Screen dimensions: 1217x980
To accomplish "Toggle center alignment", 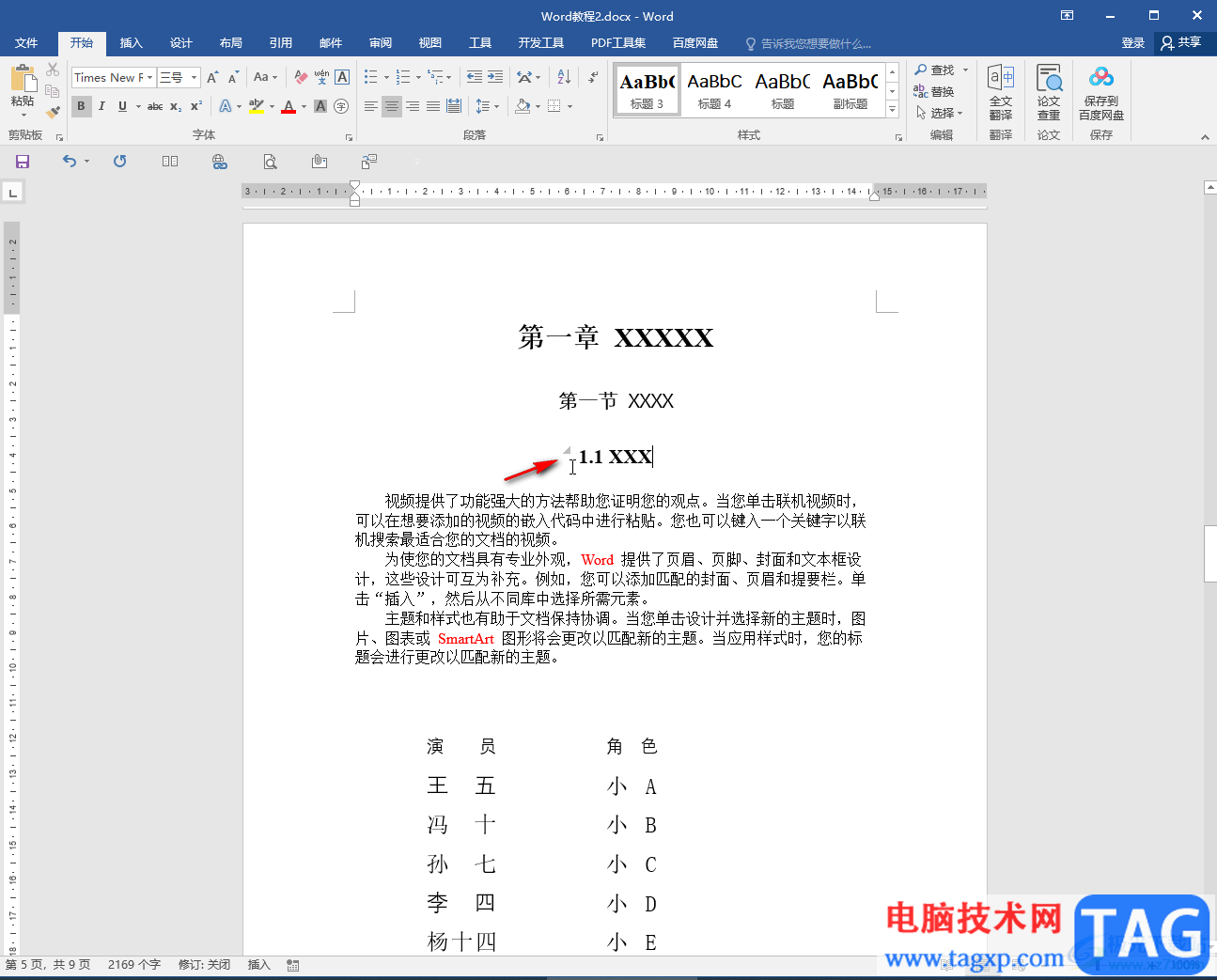I will click(392, 106).
